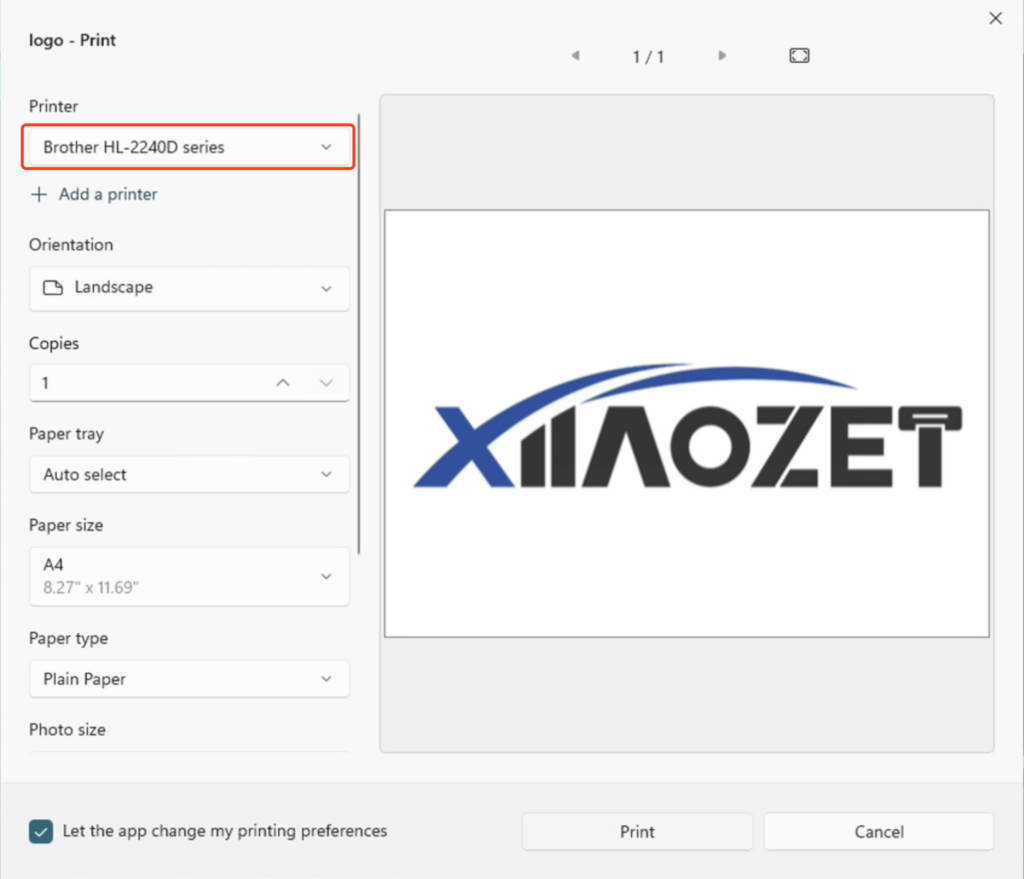This screenshot has width=1024, height=879.
Task: Expand the Orientation dropdown
Action: [x=189, y=288]
